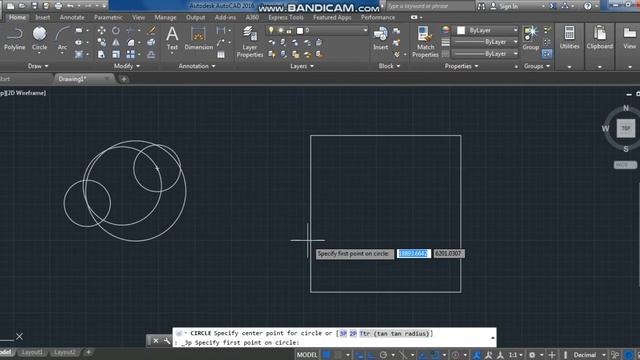
Task: Click the Text annotation tool
Action: click(x=172, y=38)
